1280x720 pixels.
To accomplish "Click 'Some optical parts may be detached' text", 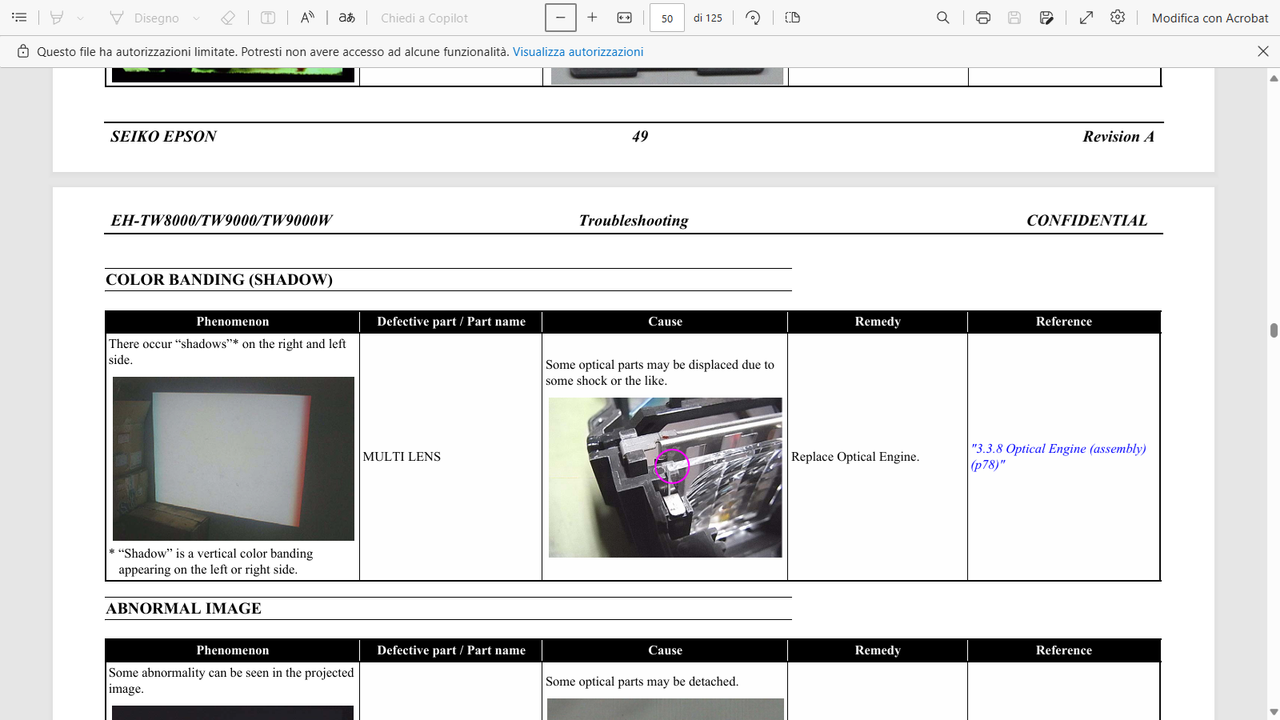I will click(x=642, y=682).
